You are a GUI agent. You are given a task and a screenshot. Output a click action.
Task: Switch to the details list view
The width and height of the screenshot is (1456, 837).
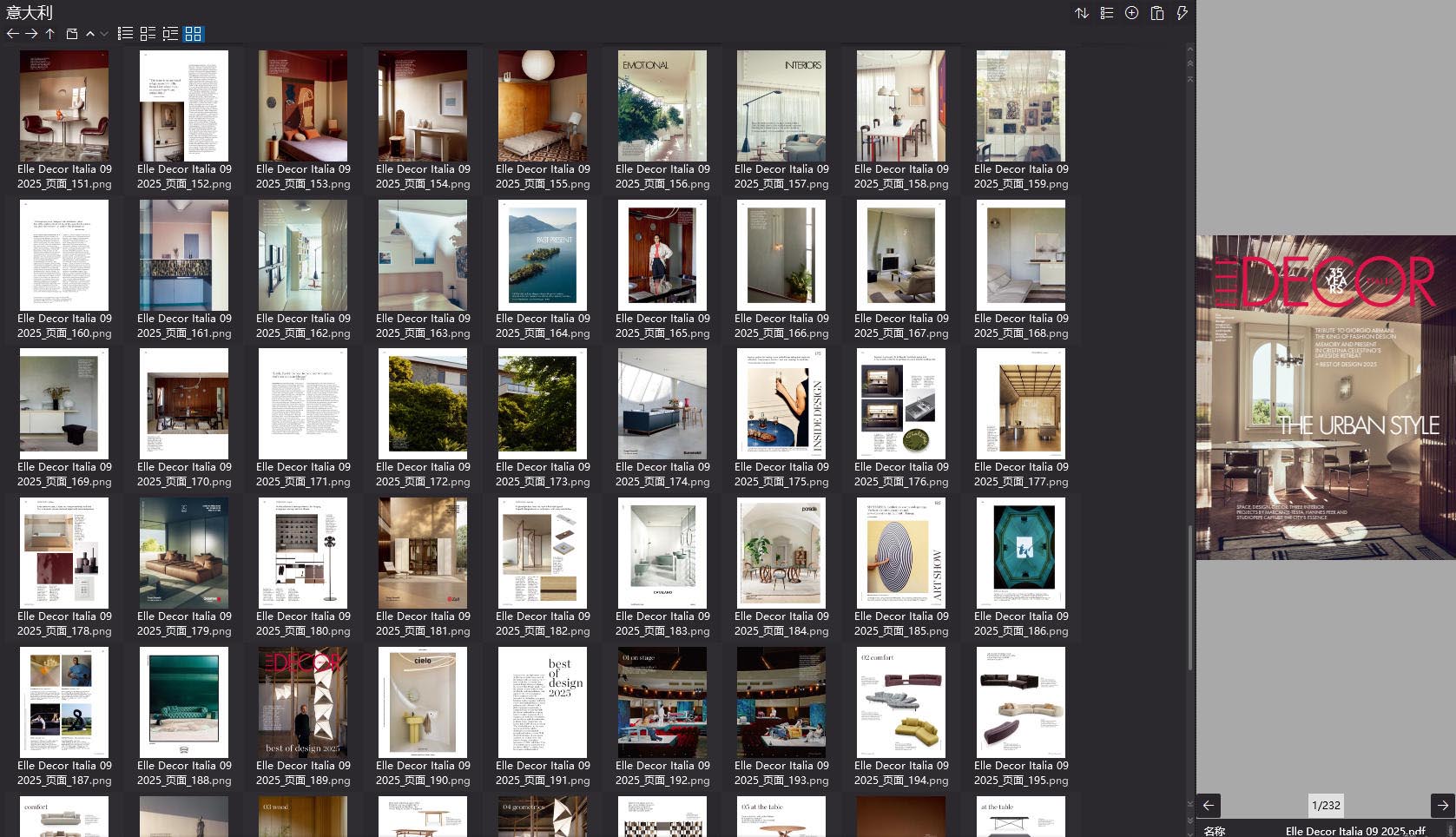click(x=148, y=34)
